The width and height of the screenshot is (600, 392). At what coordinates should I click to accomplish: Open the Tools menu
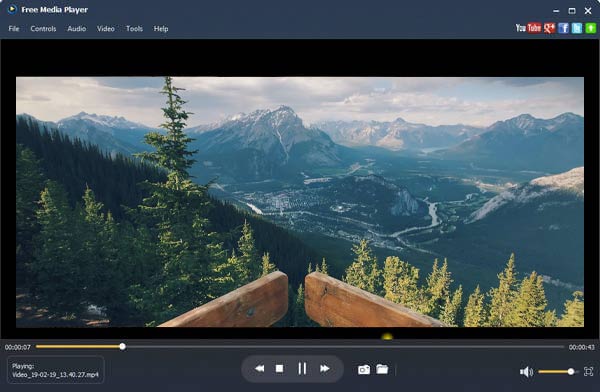[x=134, y=29]
